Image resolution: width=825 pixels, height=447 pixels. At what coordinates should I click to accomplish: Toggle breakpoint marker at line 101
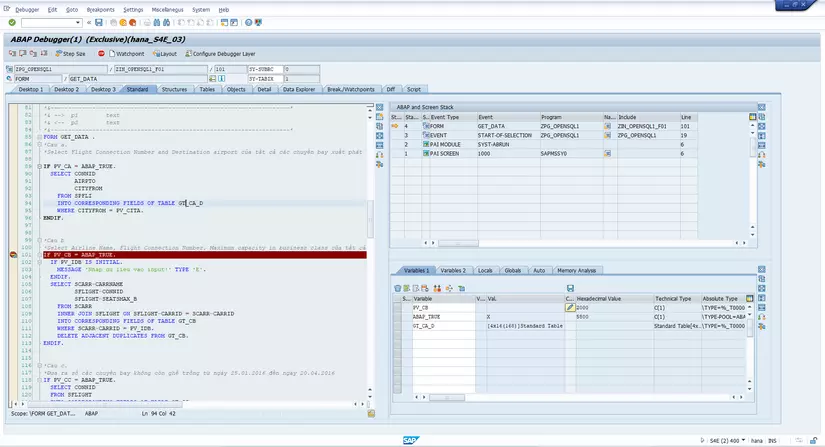coord(13,255)
